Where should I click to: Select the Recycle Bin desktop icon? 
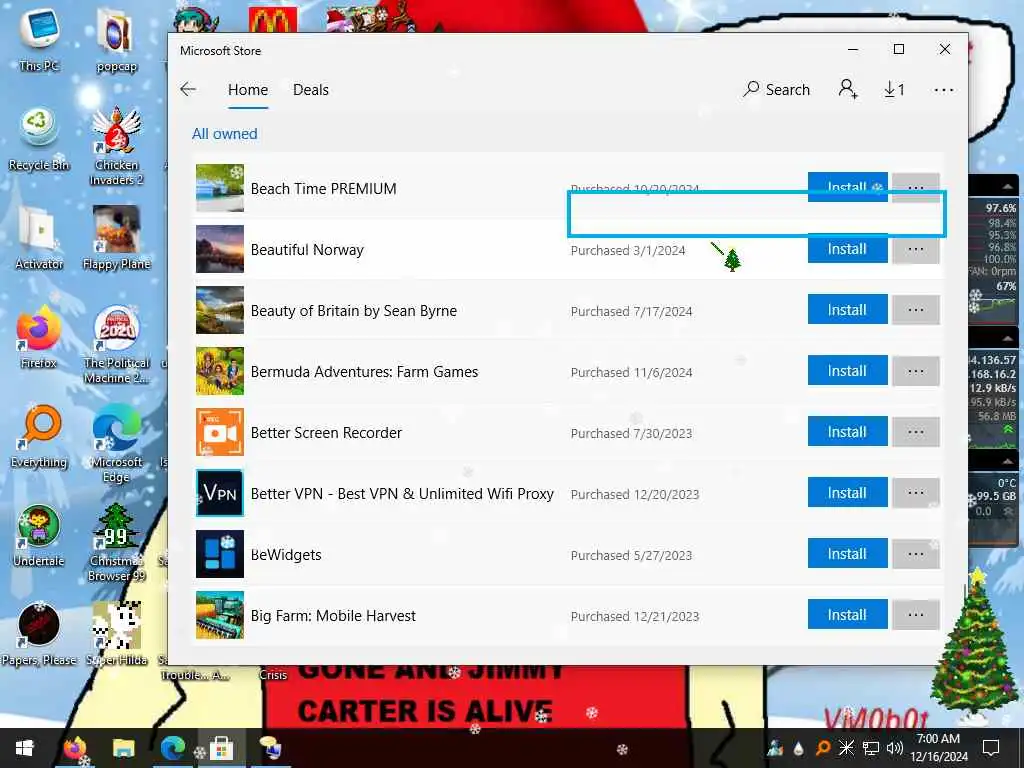point(39,140)
